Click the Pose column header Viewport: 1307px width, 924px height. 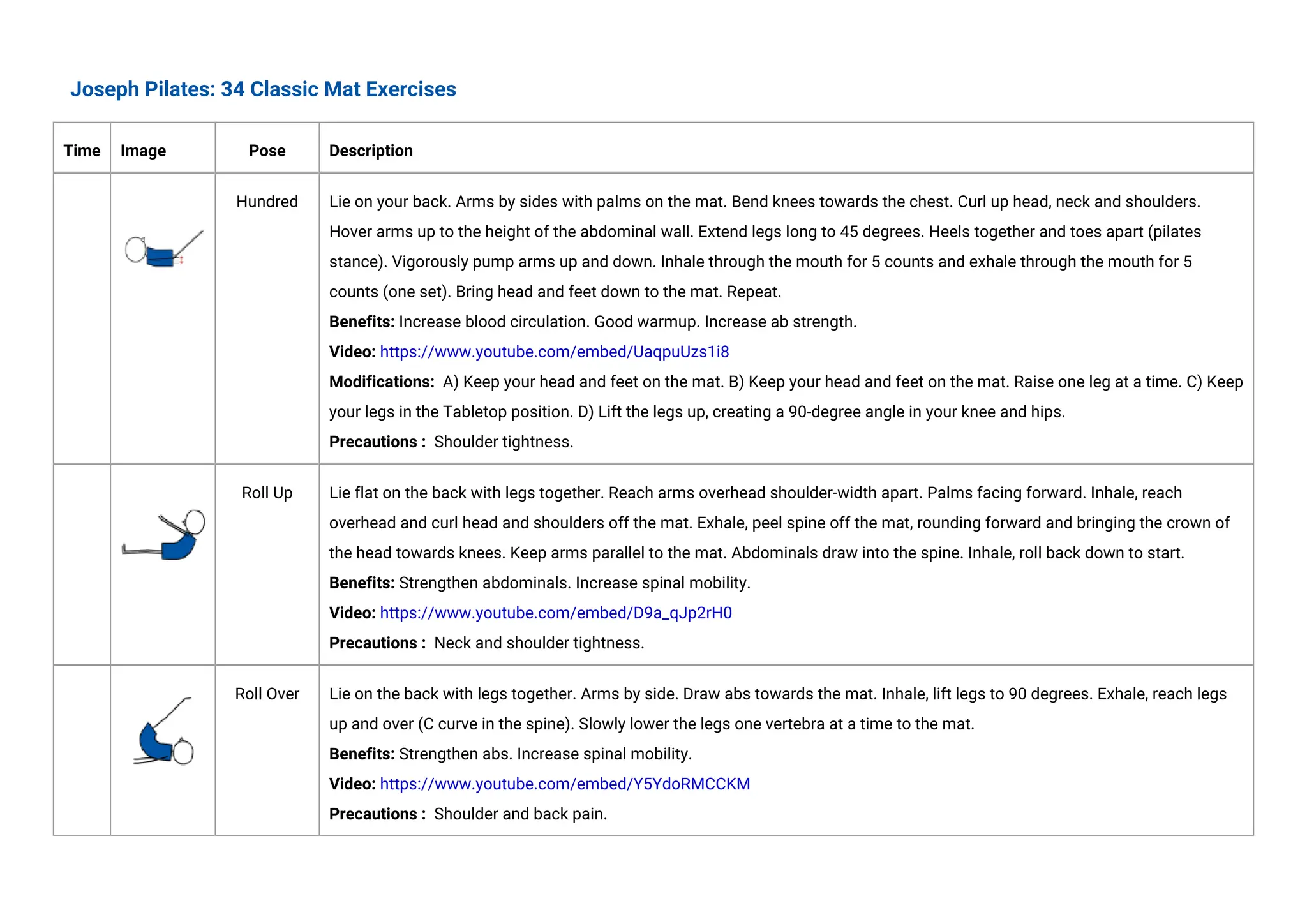pos(267,151)
